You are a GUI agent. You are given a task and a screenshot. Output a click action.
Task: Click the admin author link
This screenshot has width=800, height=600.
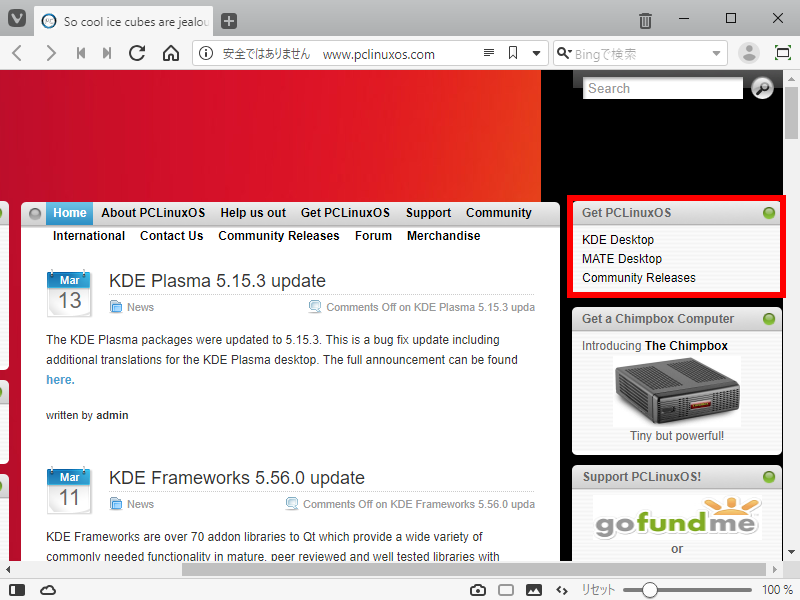pyautogui.click(x=112, y=415)
